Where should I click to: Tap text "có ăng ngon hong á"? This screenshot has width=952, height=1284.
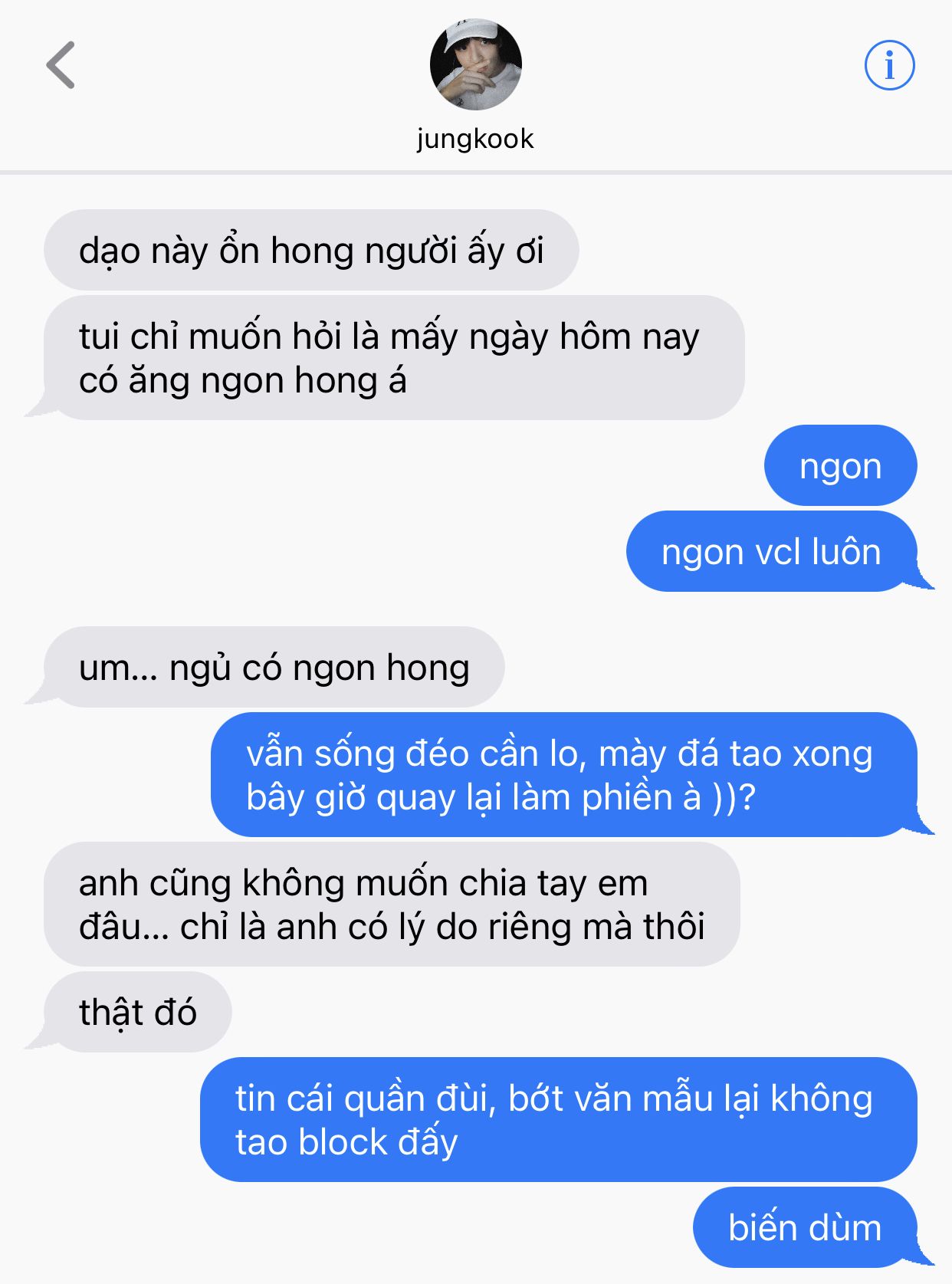pyautogui.click(x=242, y=381)
